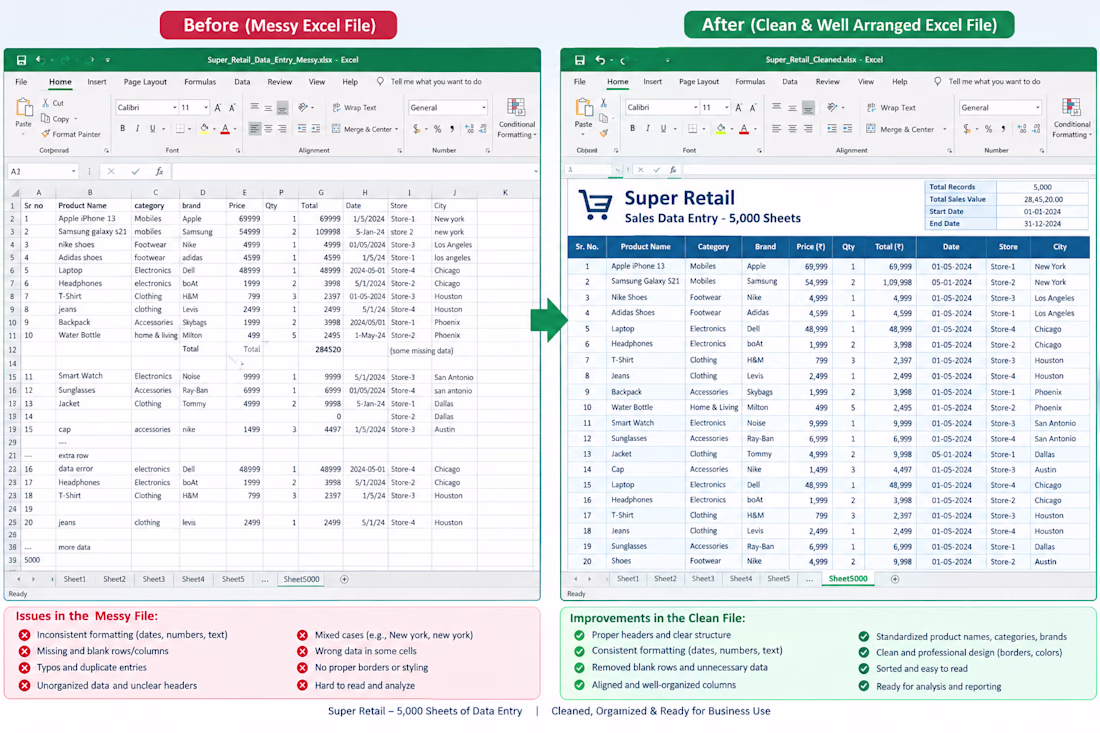Screen dimensions: 1100x733
Task: Open the A2 Name Box dropdown in Messy window
Action: click(74, 172)
